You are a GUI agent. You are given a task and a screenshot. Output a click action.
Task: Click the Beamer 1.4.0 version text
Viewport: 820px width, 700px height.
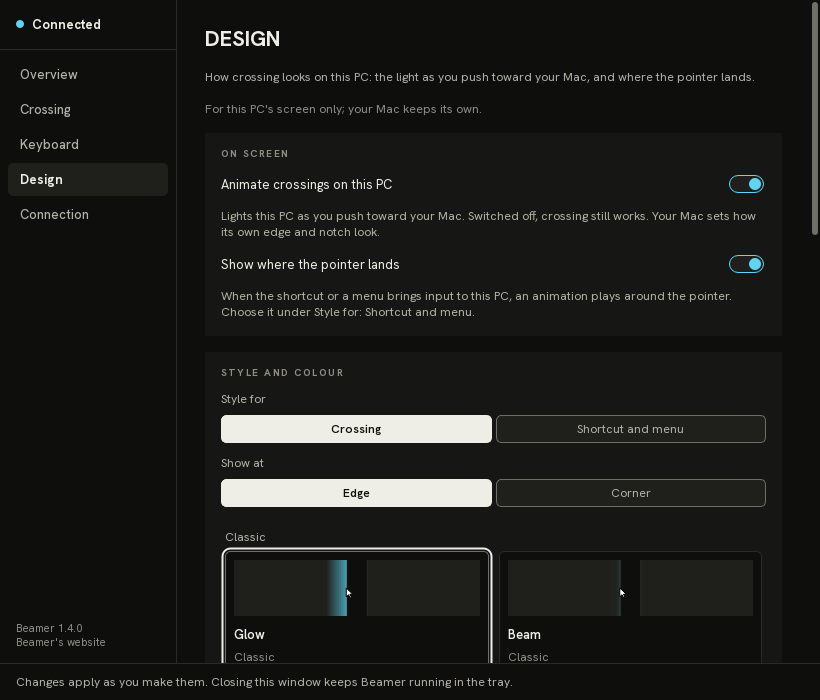click(x=49, y=628)
